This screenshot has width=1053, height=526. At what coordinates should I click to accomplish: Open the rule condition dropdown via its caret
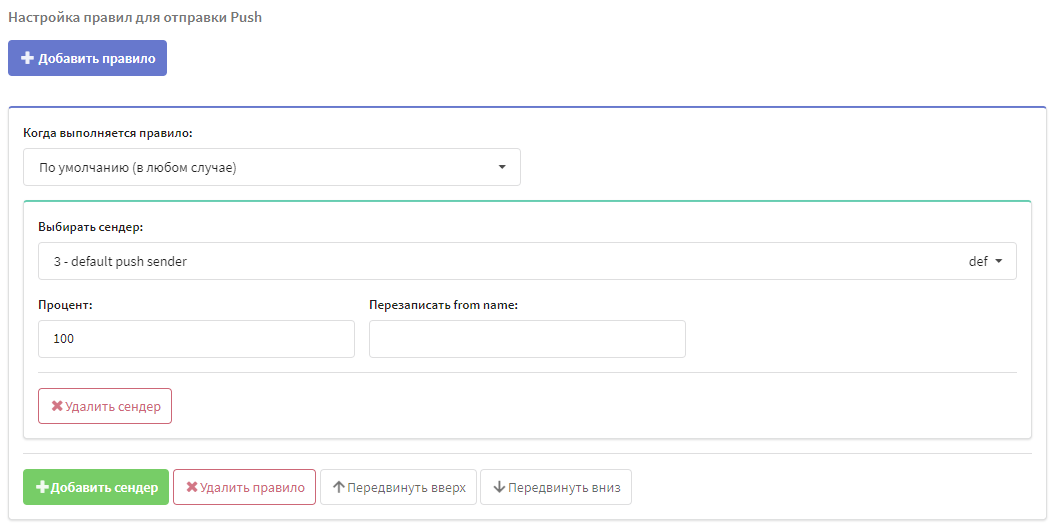click(502, 167)
